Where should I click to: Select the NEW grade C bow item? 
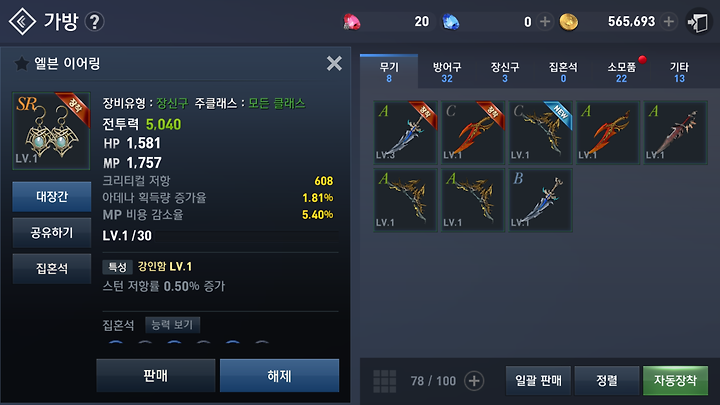tap(540, 132)
